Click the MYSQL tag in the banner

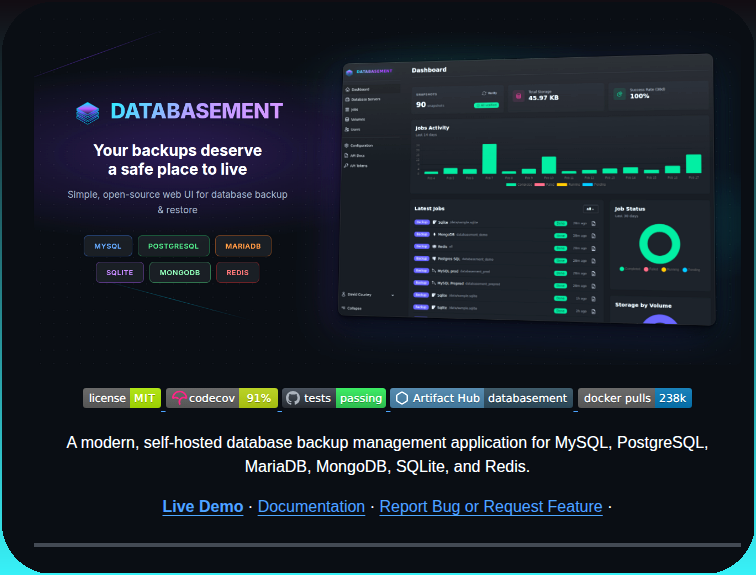click(x=108, y=246)
